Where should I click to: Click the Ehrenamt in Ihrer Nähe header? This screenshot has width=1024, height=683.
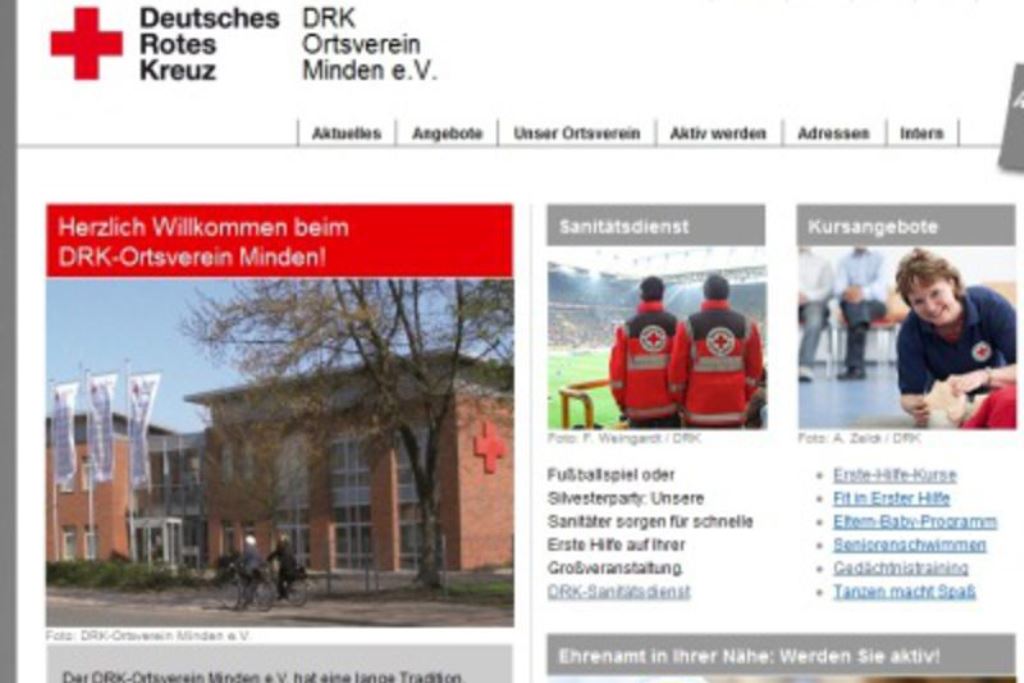pos(781,655)
